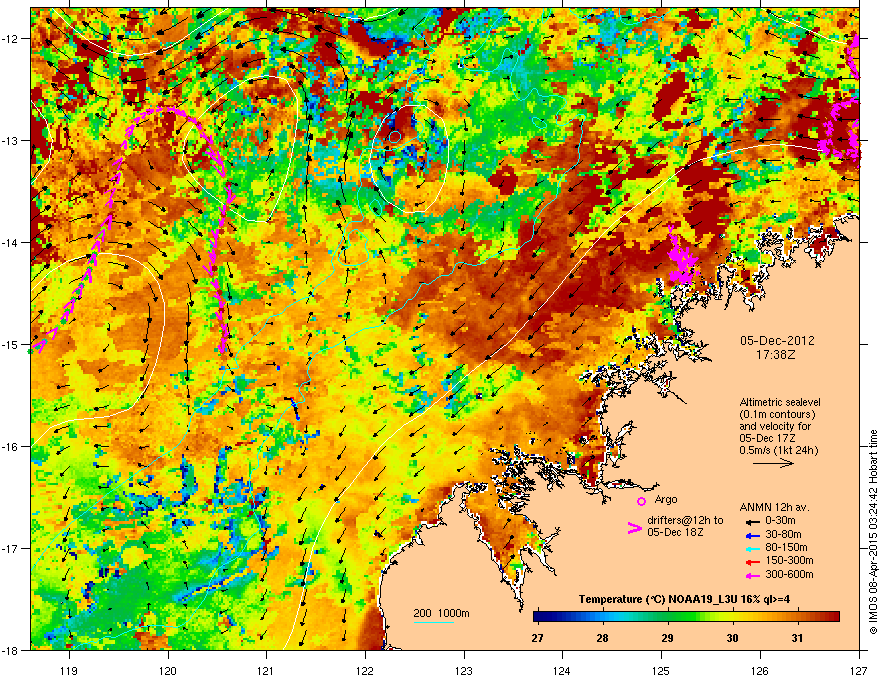
Task: Click the 'Argo' legend label
Action: (x=666, y=499)
